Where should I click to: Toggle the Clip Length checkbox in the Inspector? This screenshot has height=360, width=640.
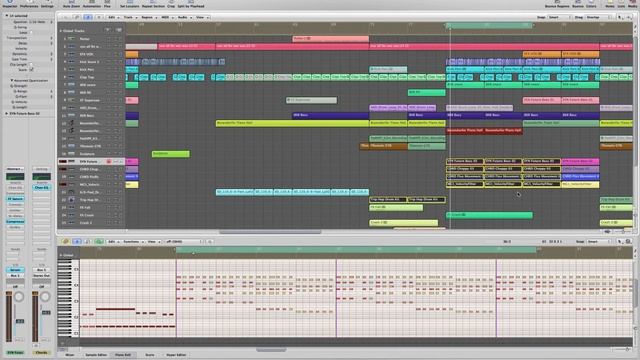click(x=31, y=64)
